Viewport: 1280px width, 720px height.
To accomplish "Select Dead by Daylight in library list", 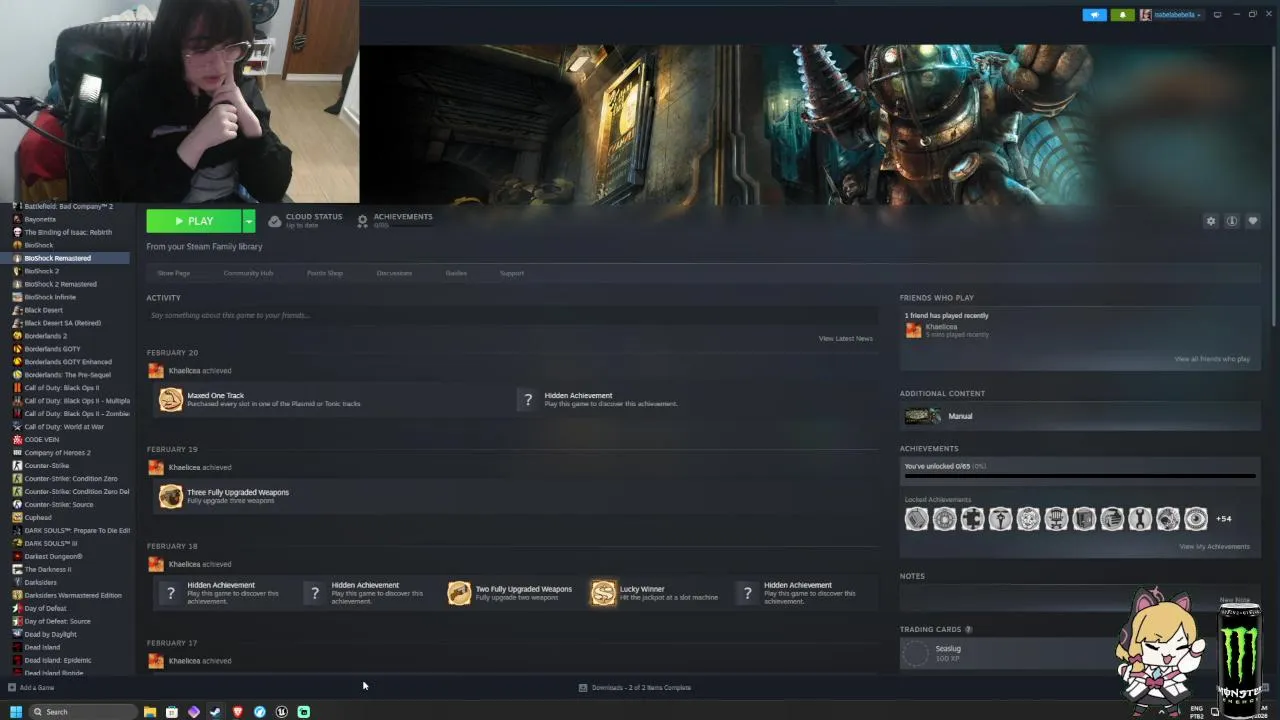I will coord(50,635).
